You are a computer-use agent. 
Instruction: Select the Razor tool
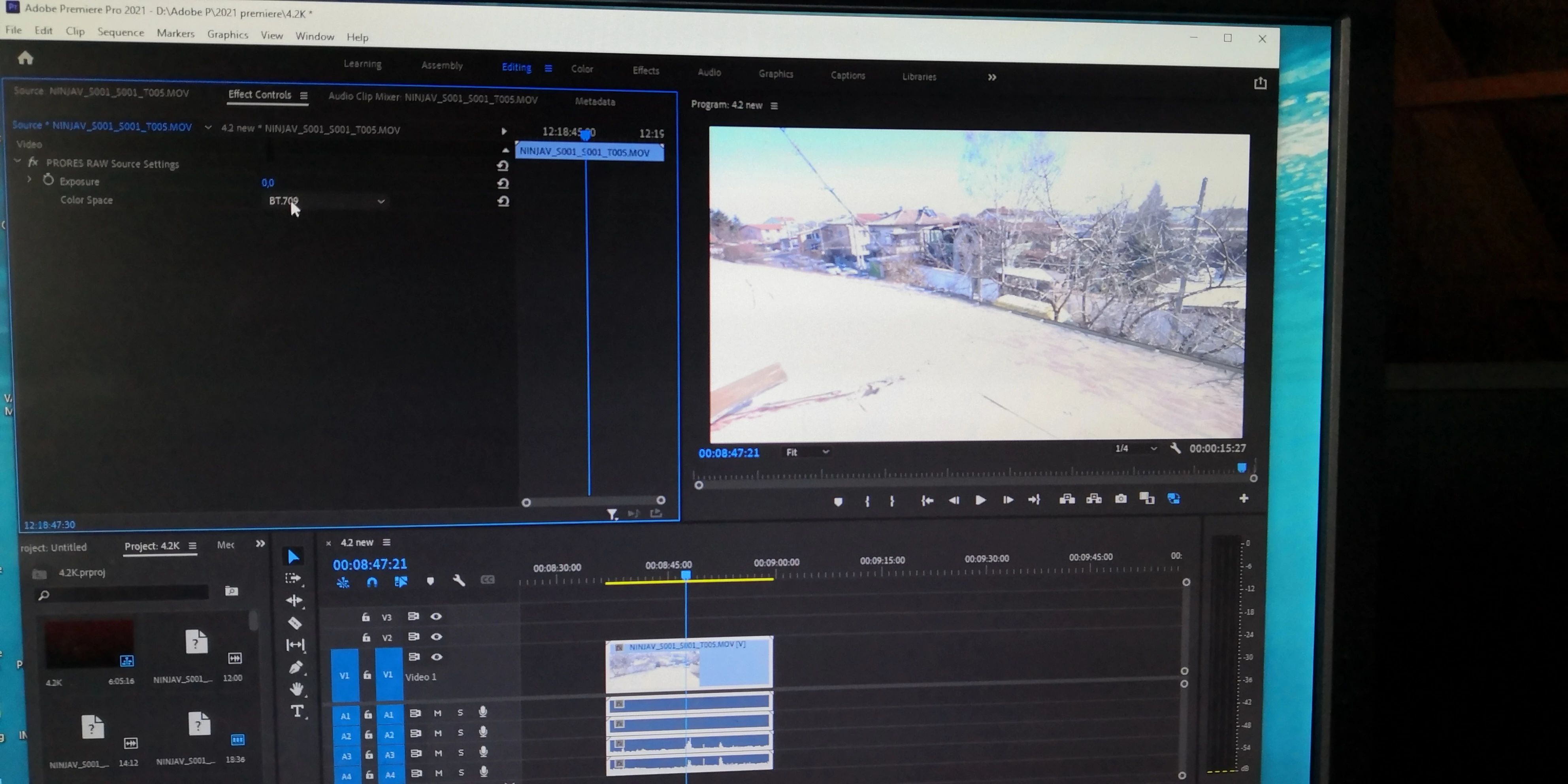click(x=295, y=623)
